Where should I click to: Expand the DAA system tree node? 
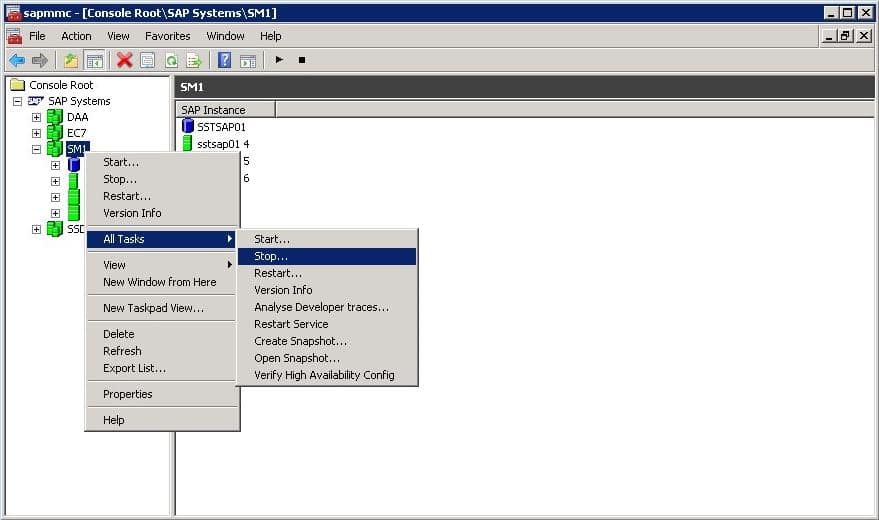(37, 117)
